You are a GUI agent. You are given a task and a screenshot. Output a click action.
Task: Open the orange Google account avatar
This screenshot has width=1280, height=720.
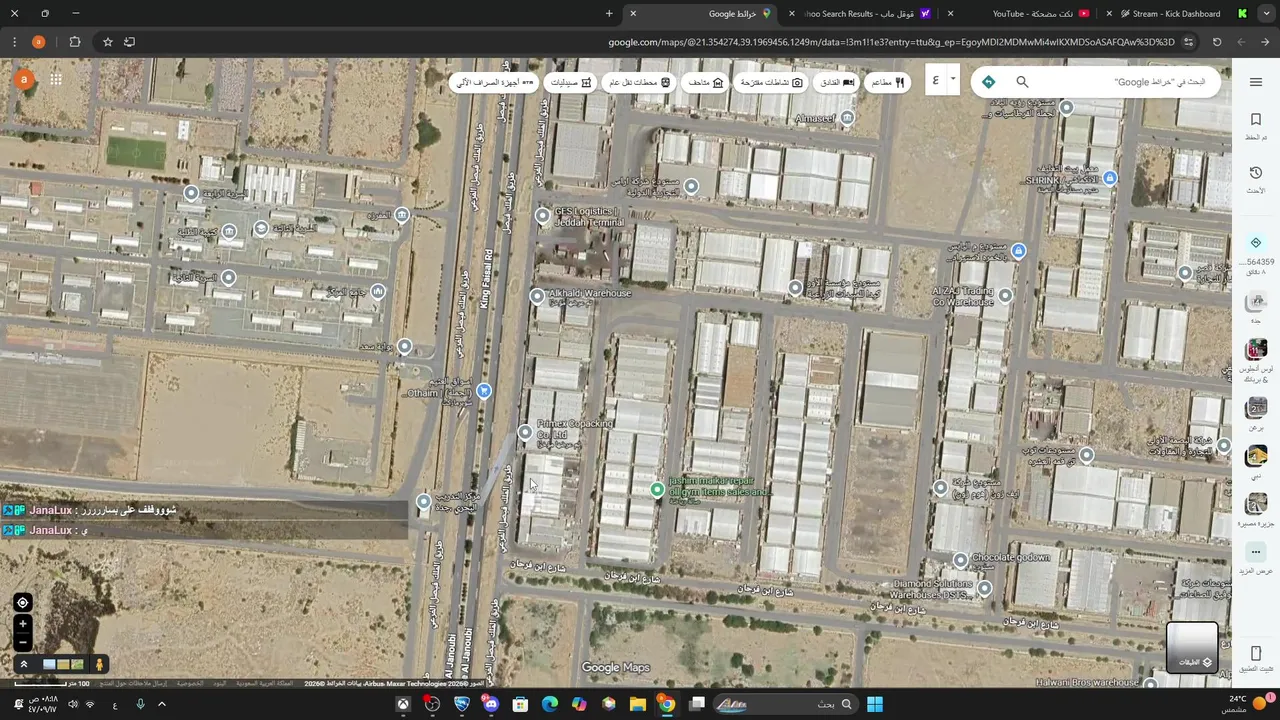tap(23, 80)
